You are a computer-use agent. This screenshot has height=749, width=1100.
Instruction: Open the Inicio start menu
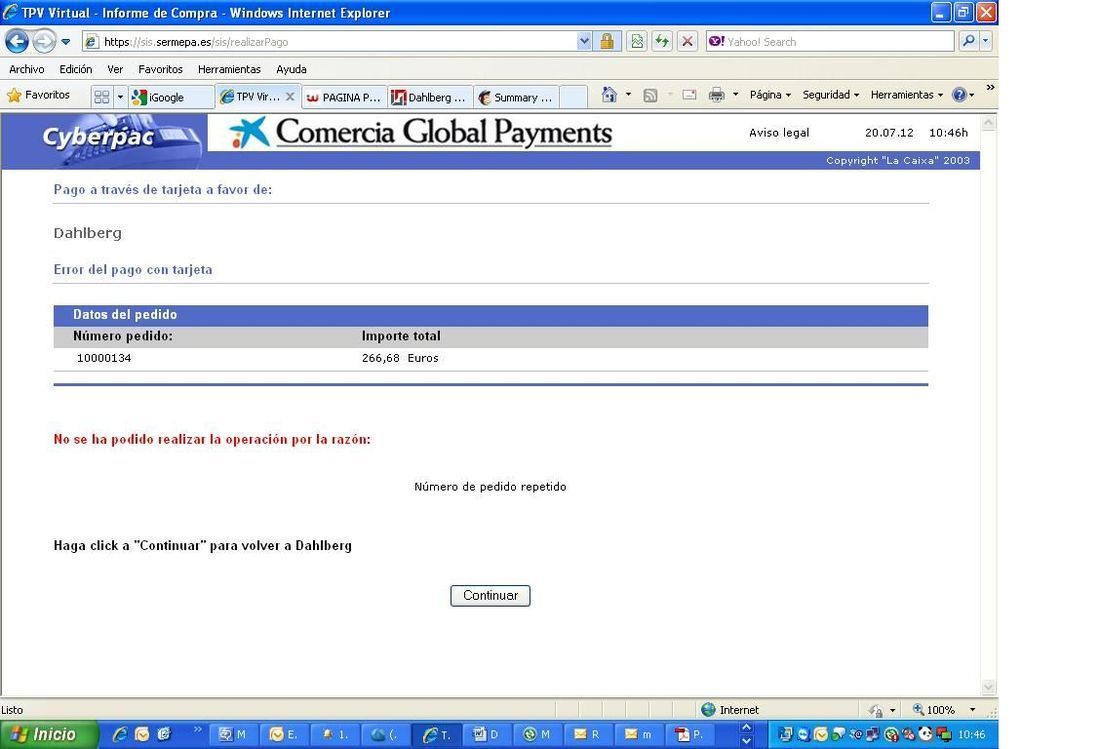pos(48,734)
